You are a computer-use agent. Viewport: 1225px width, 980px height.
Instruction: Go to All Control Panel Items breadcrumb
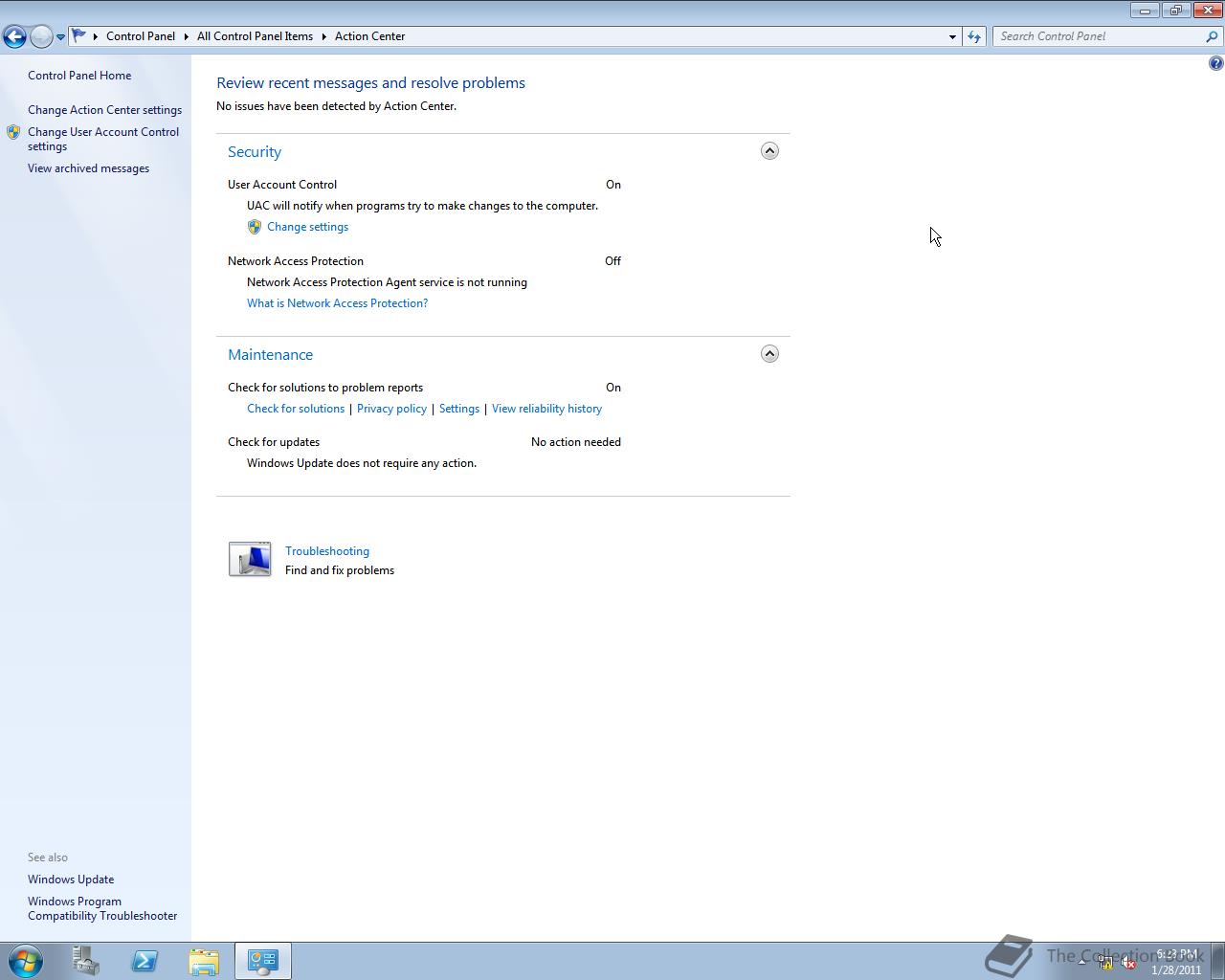coord(255,36)
